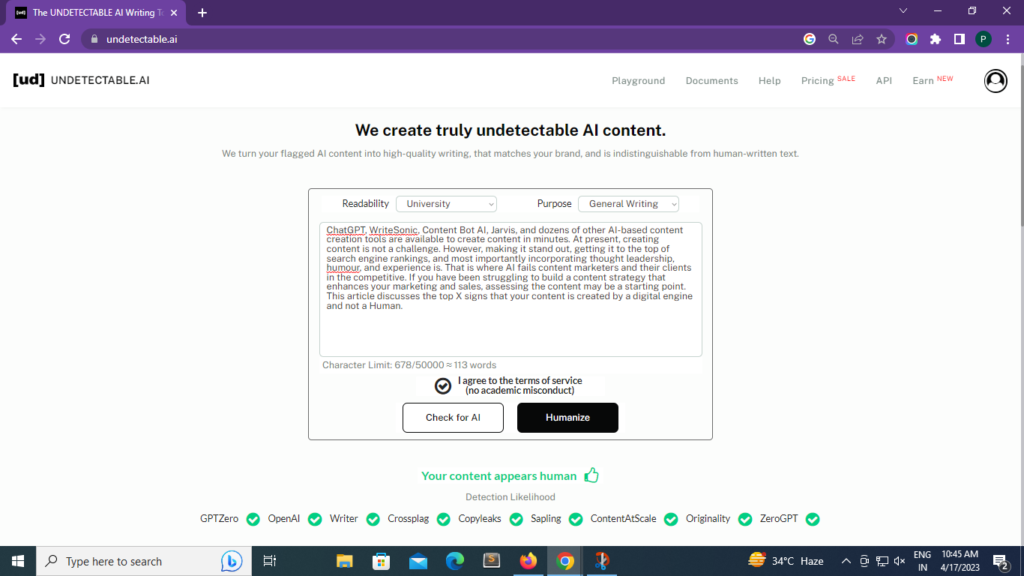The width and height of the screenshot is (1024, 576).
Task: Open the Chrome profile P avatar
Action: click(983, 39)
